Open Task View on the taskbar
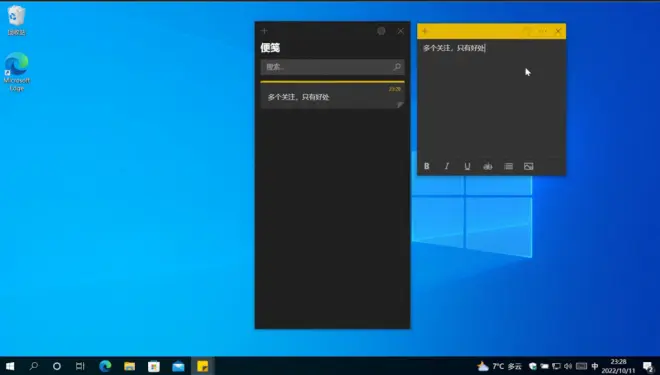Image resolution: width=660 pixels, height=375 pixels. pos(80,366)
